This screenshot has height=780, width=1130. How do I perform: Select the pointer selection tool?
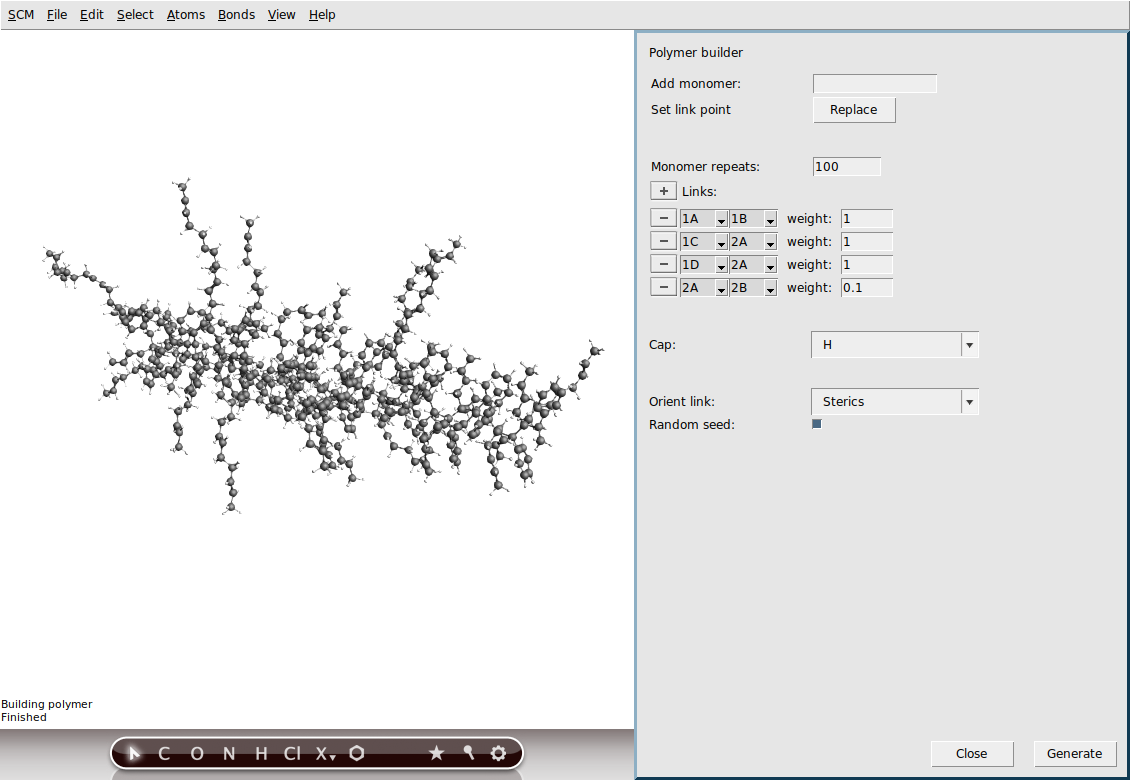[135, 753]
